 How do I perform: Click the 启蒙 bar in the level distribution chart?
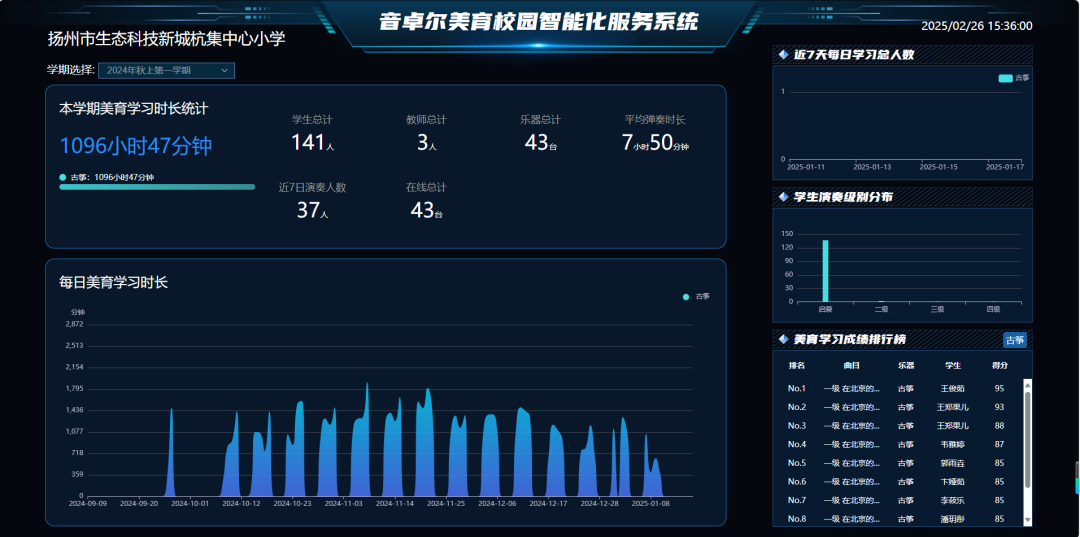[x=825, y=270]
